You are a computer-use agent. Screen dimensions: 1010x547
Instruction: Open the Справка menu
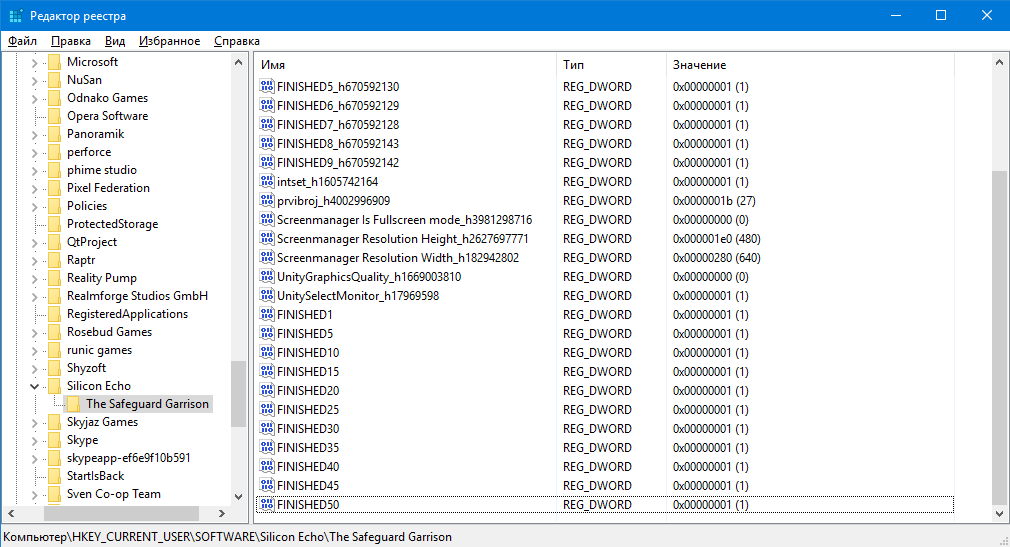pyautogui.click(x=236, y=41)
